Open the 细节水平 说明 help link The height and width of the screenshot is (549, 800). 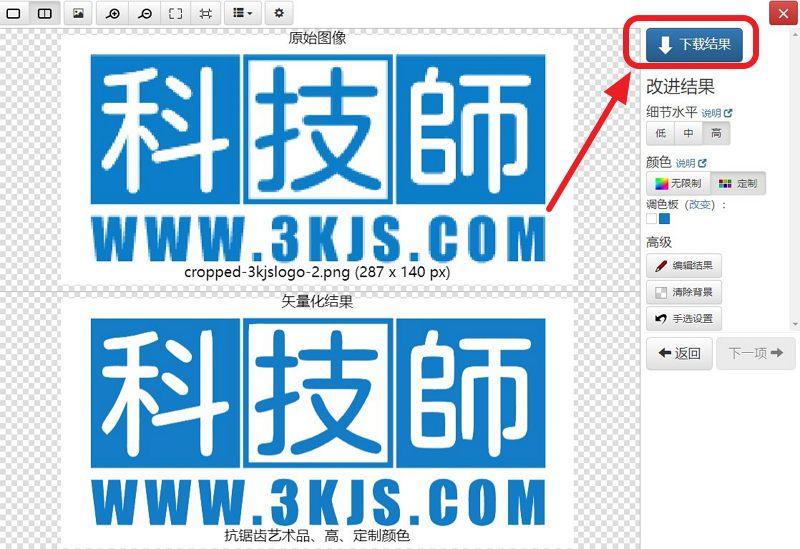[716, 113]
